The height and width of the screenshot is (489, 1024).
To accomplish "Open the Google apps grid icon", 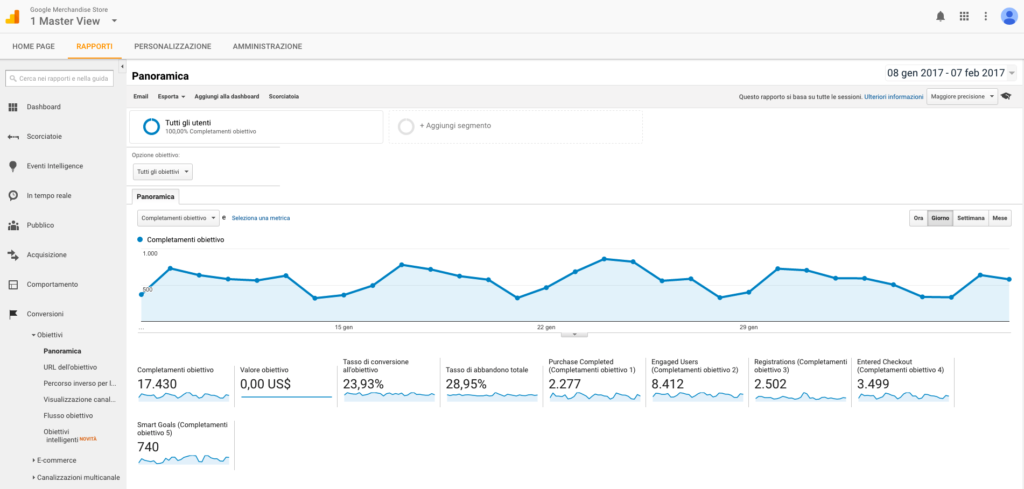I will [964, 16].
